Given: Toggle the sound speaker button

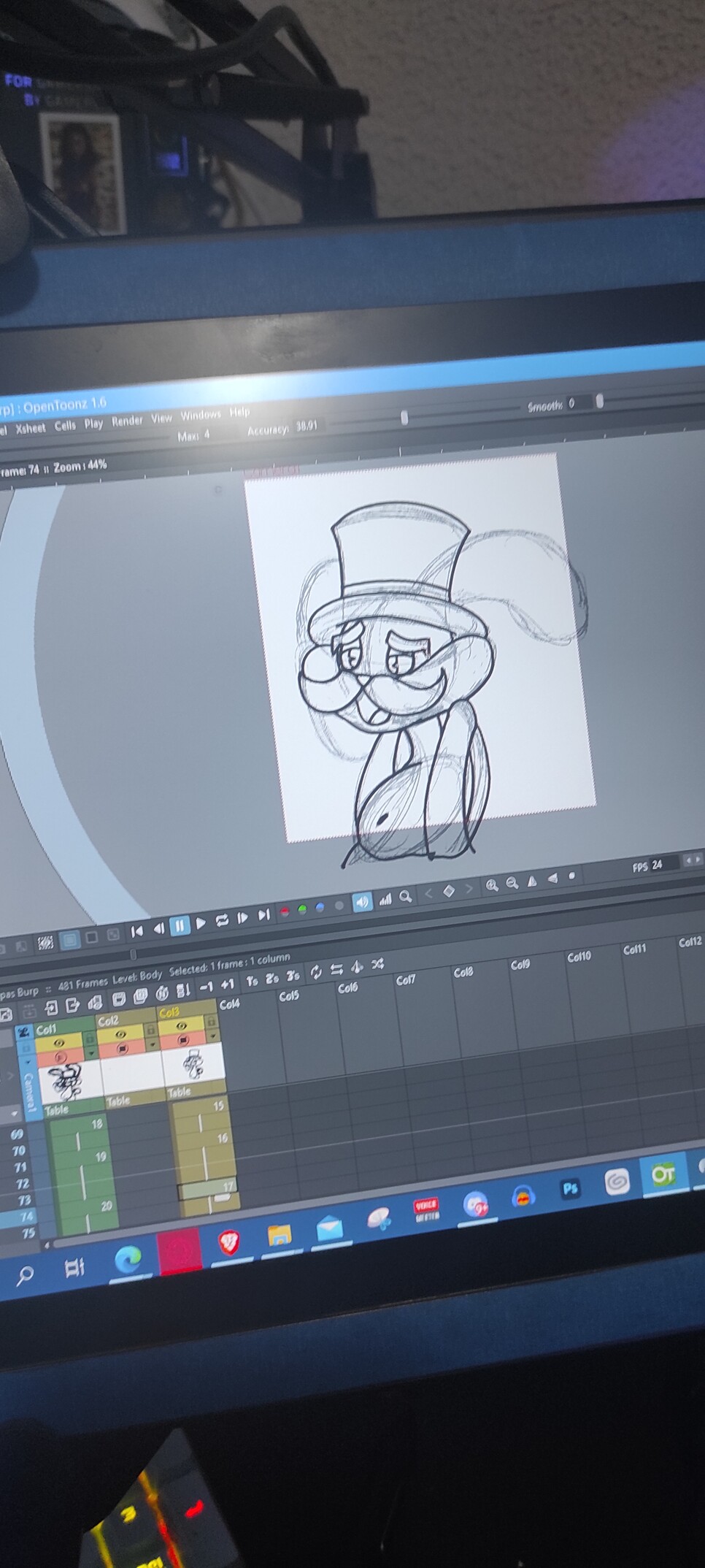Looking at the screenshot, I should pos(362,903).
